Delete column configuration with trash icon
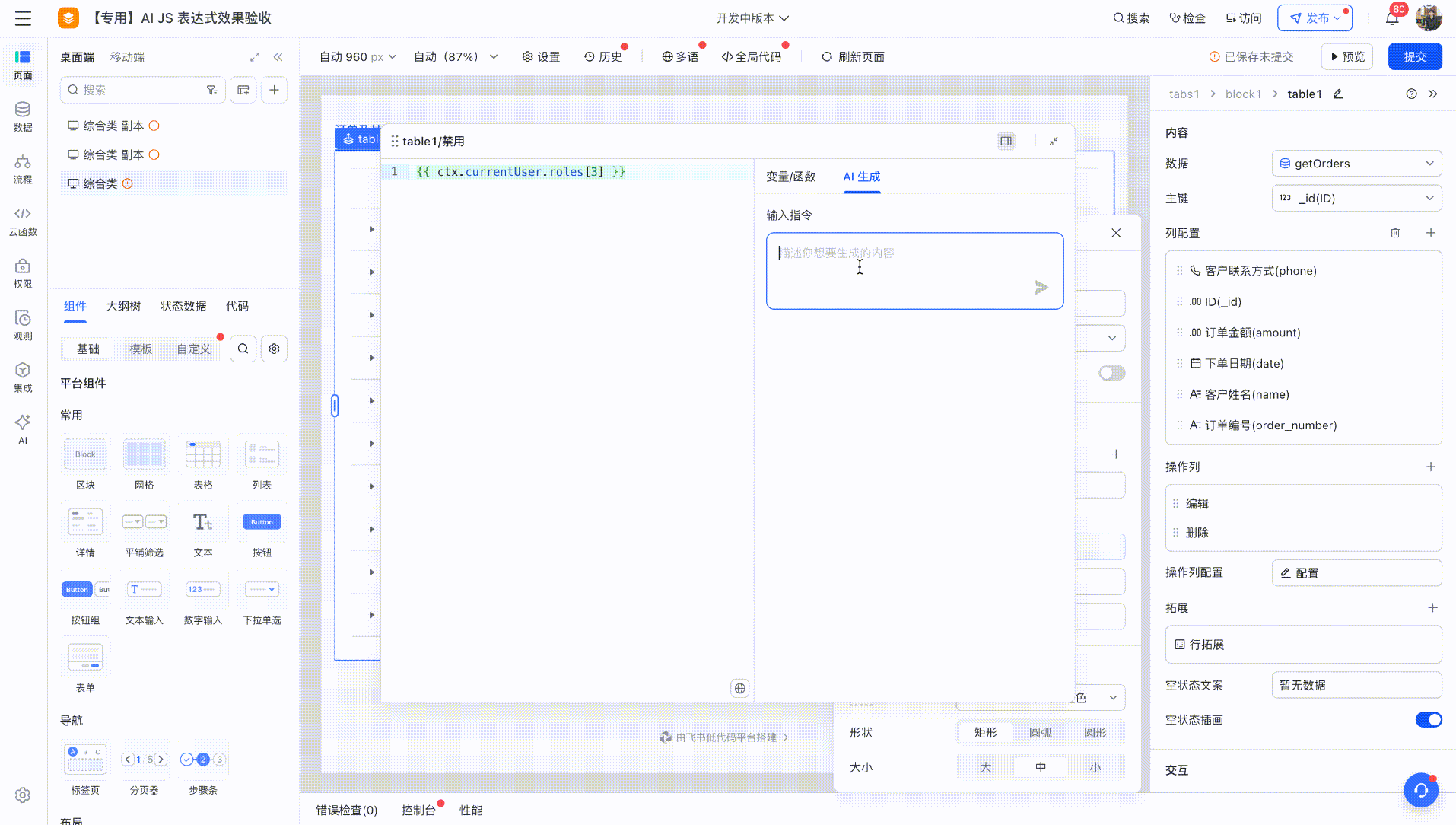 click(x=1395, y=233)
